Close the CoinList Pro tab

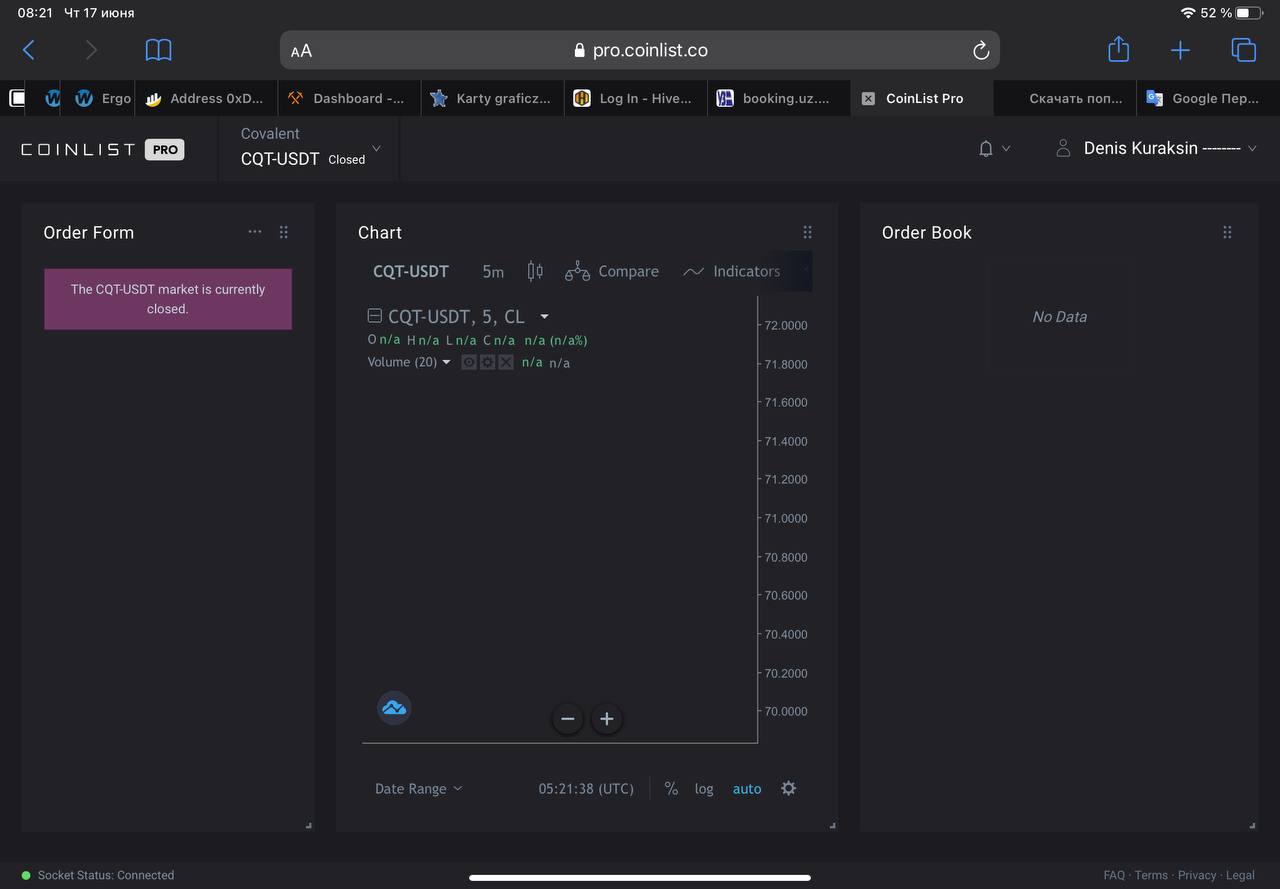(868, 98)
